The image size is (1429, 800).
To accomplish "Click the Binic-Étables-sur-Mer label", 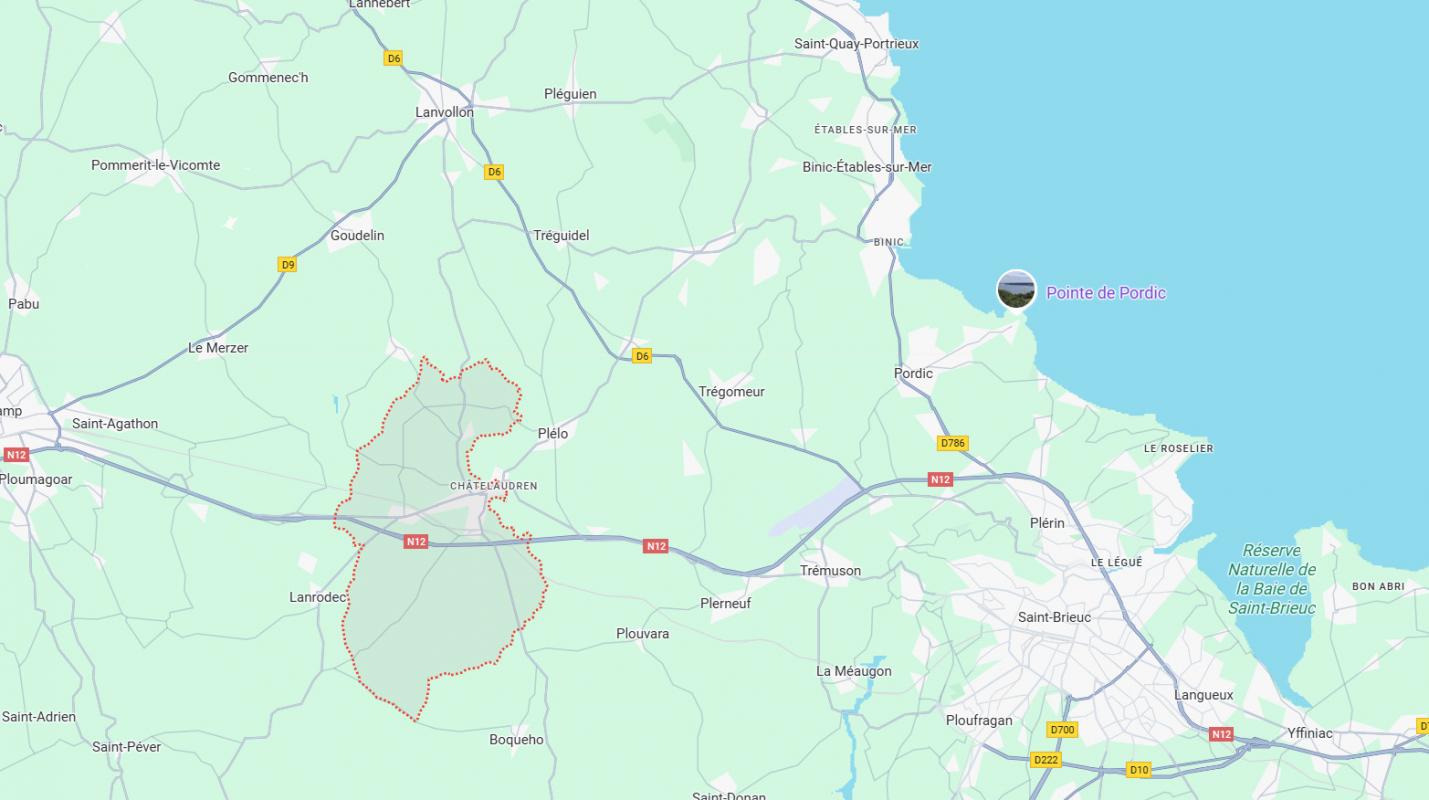I will coord(867,167).
